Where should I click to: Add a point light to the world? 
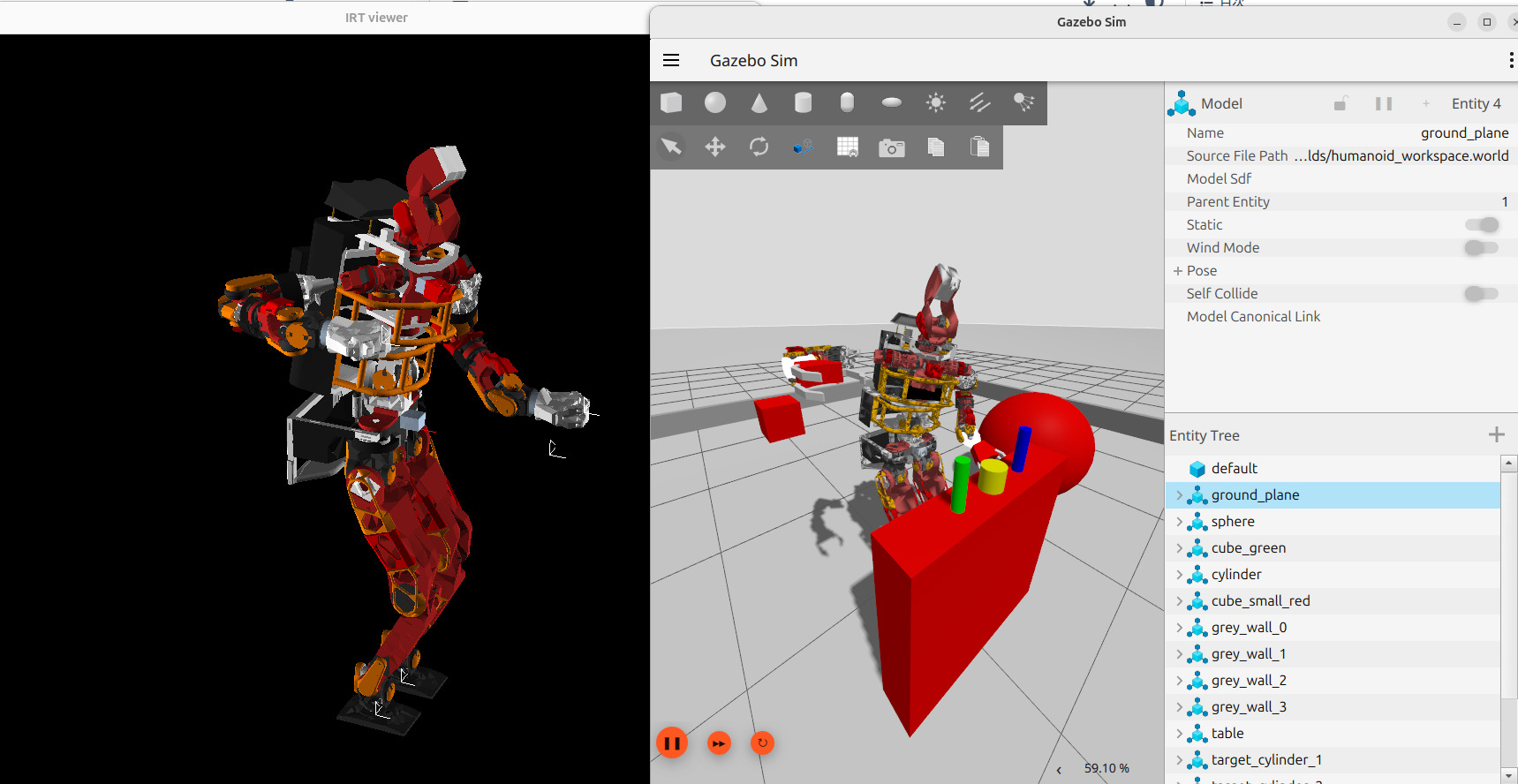[935, 103]
